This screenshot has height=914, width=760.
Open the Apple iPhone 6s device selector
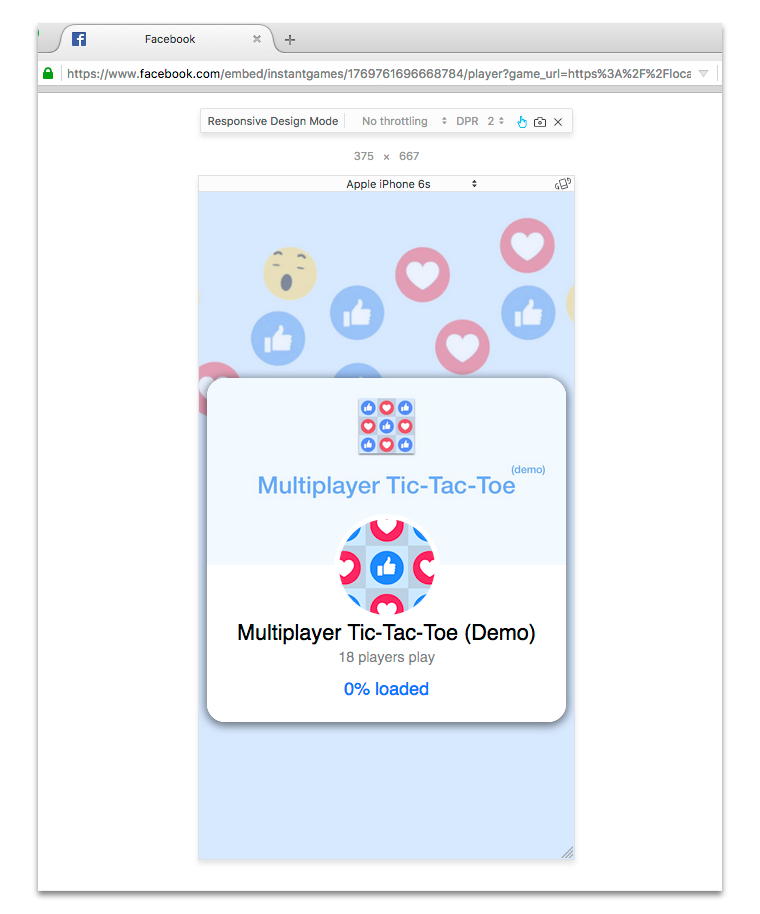(x=411, y=184)
